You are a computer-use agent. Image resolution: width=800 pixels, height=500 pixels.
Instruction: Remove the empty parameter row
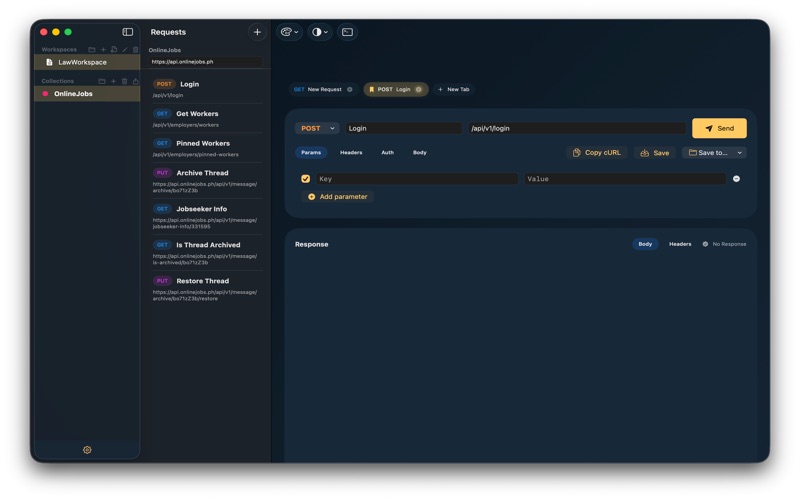(736, 179)
